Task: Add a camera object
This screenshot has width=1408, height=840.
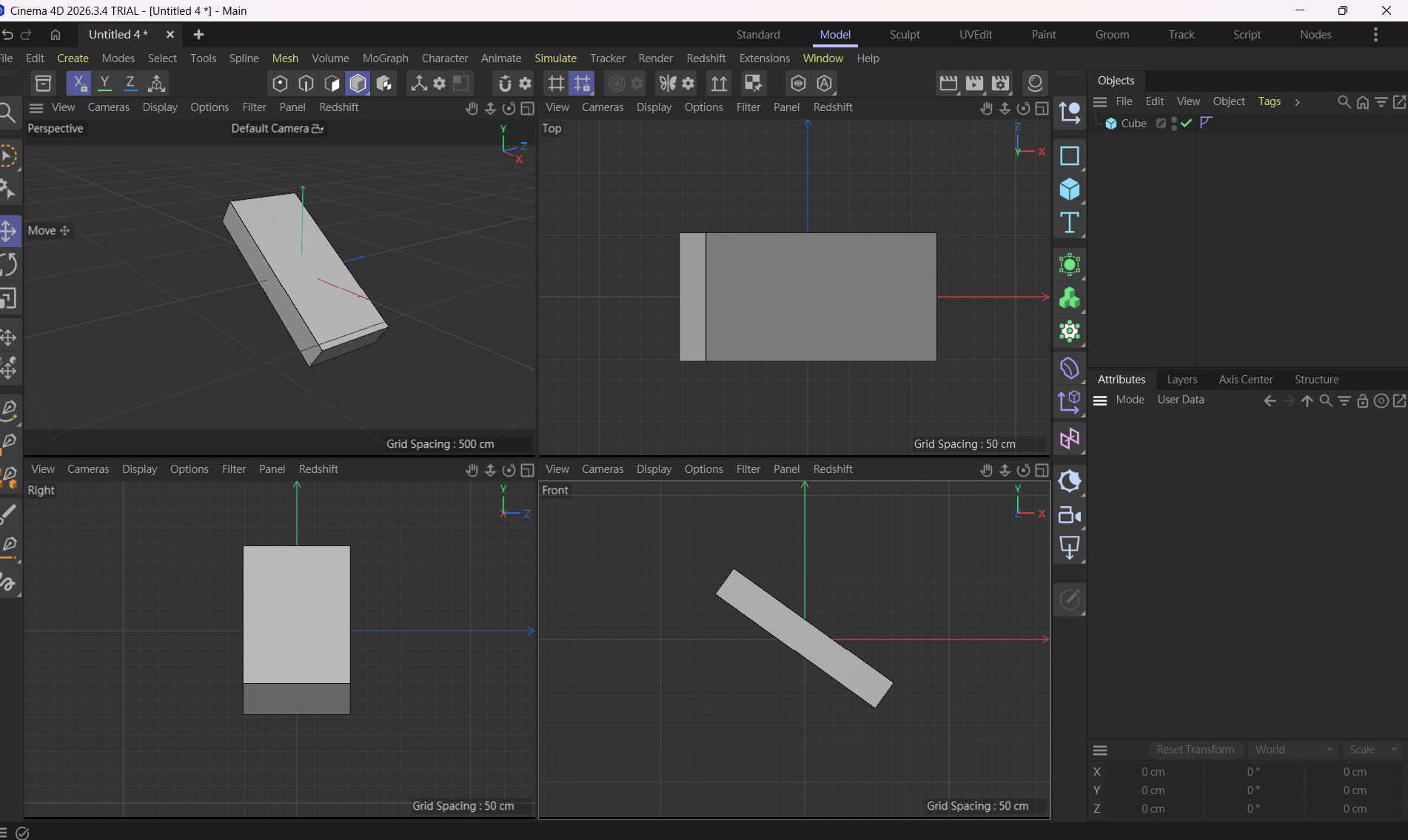Action: tap(1070, 515)
